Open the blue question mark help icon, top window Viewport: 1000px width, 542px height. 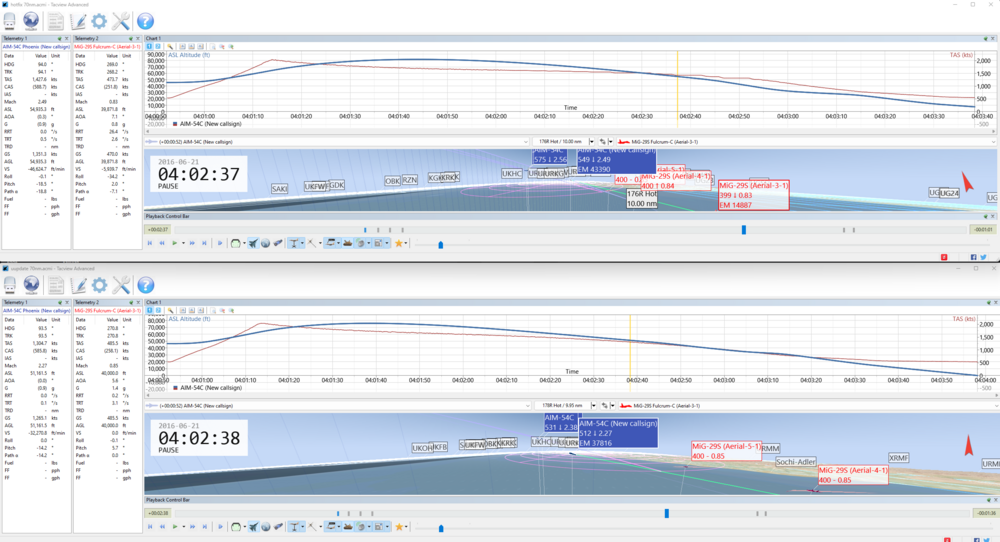tap(145, 21)
